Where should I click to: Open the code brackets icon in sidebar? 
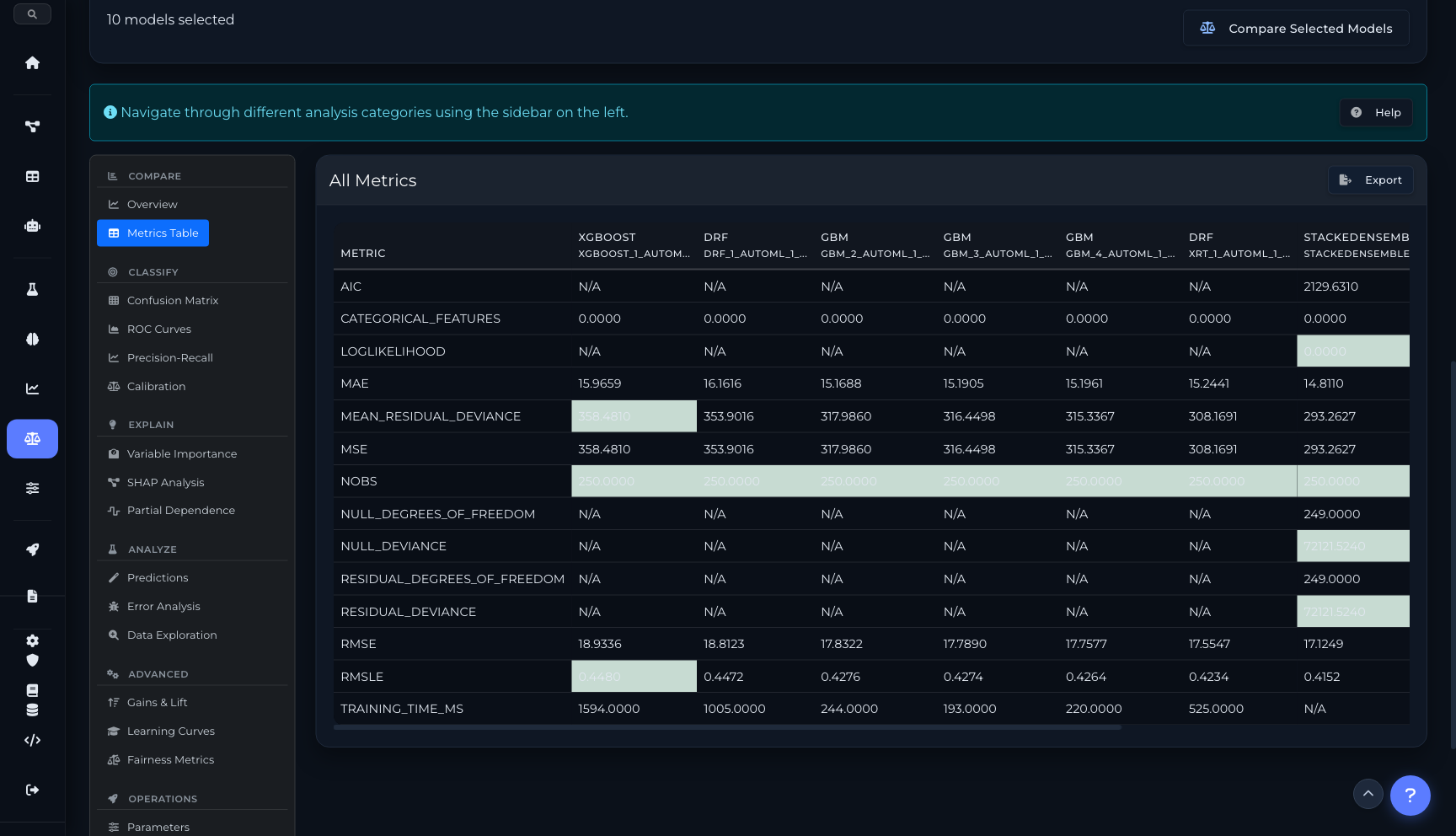(x=32, y=740)
